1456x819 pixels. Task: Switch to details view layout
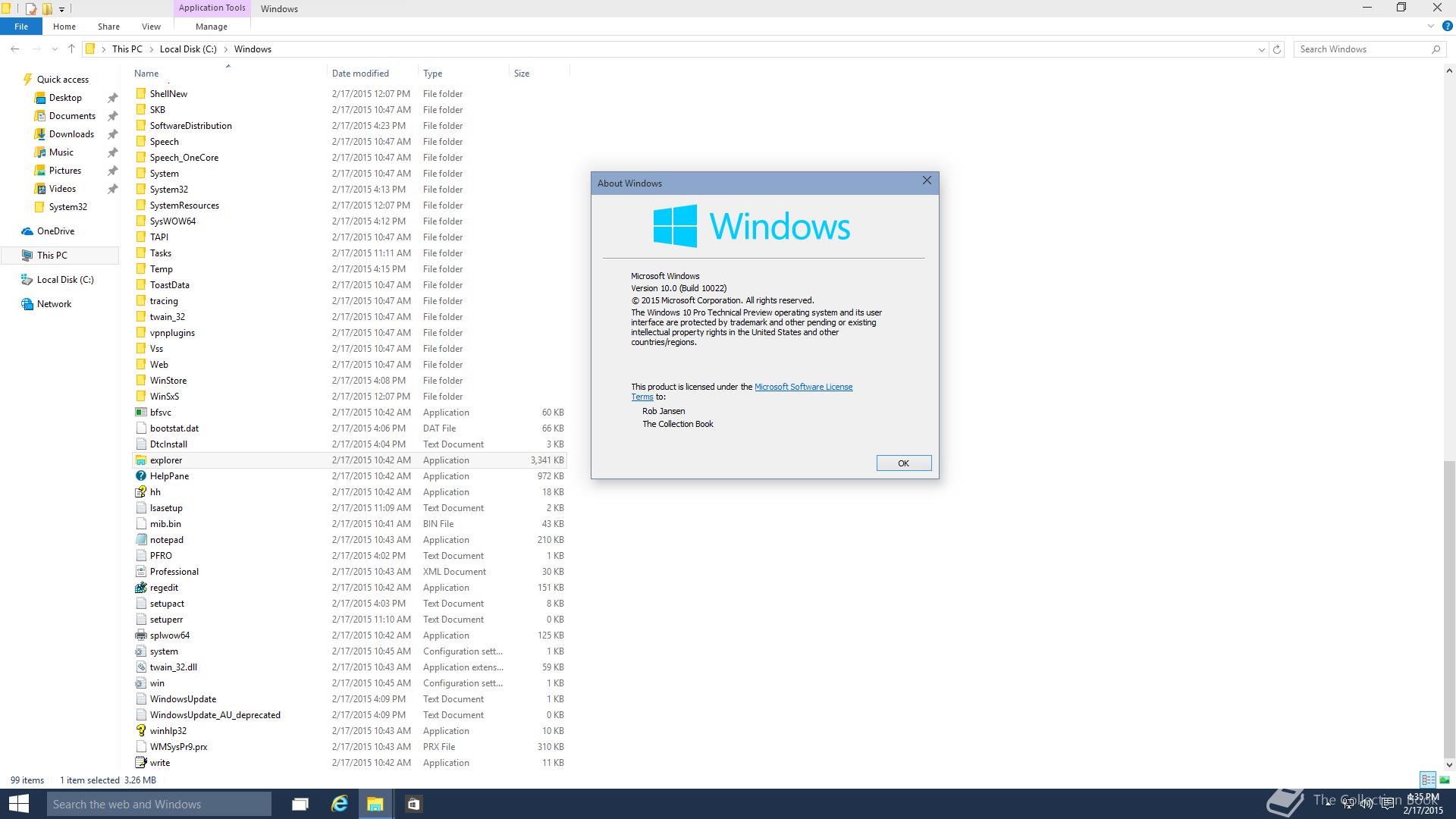coord(1428,780)
